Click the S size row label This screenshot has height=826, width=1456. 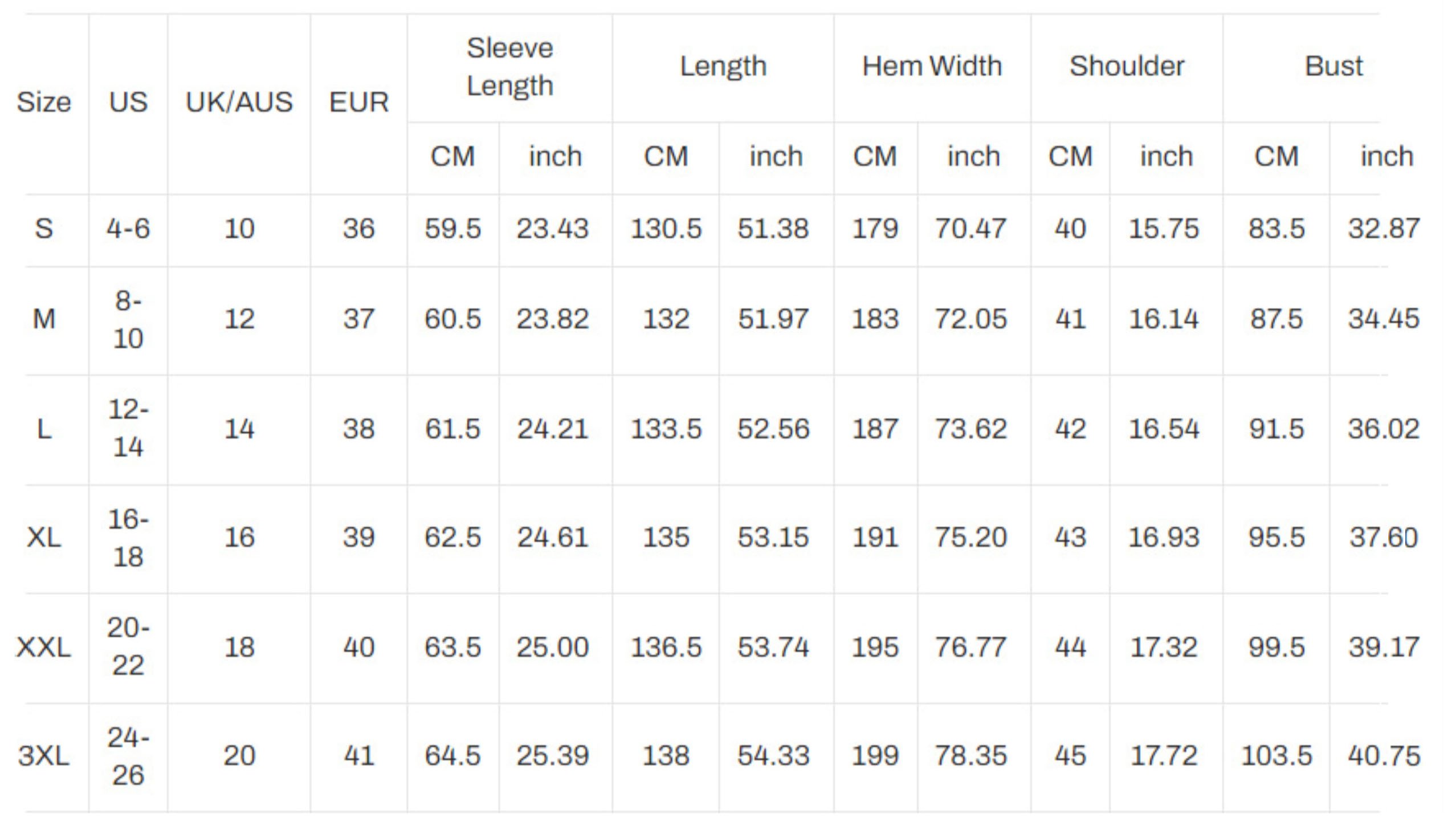(x=44, y=229)
